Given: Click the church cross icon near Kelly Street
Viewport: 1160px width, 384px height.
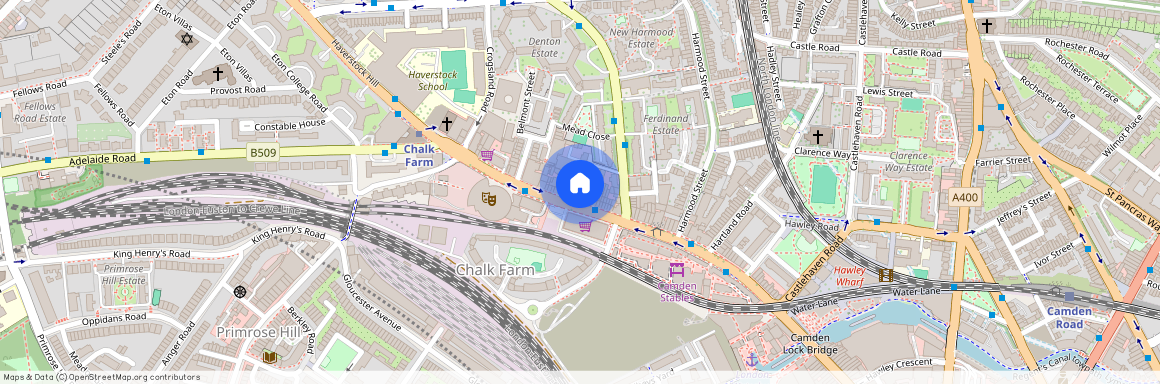Looking at the screenshot, I should tap(987, 26).
